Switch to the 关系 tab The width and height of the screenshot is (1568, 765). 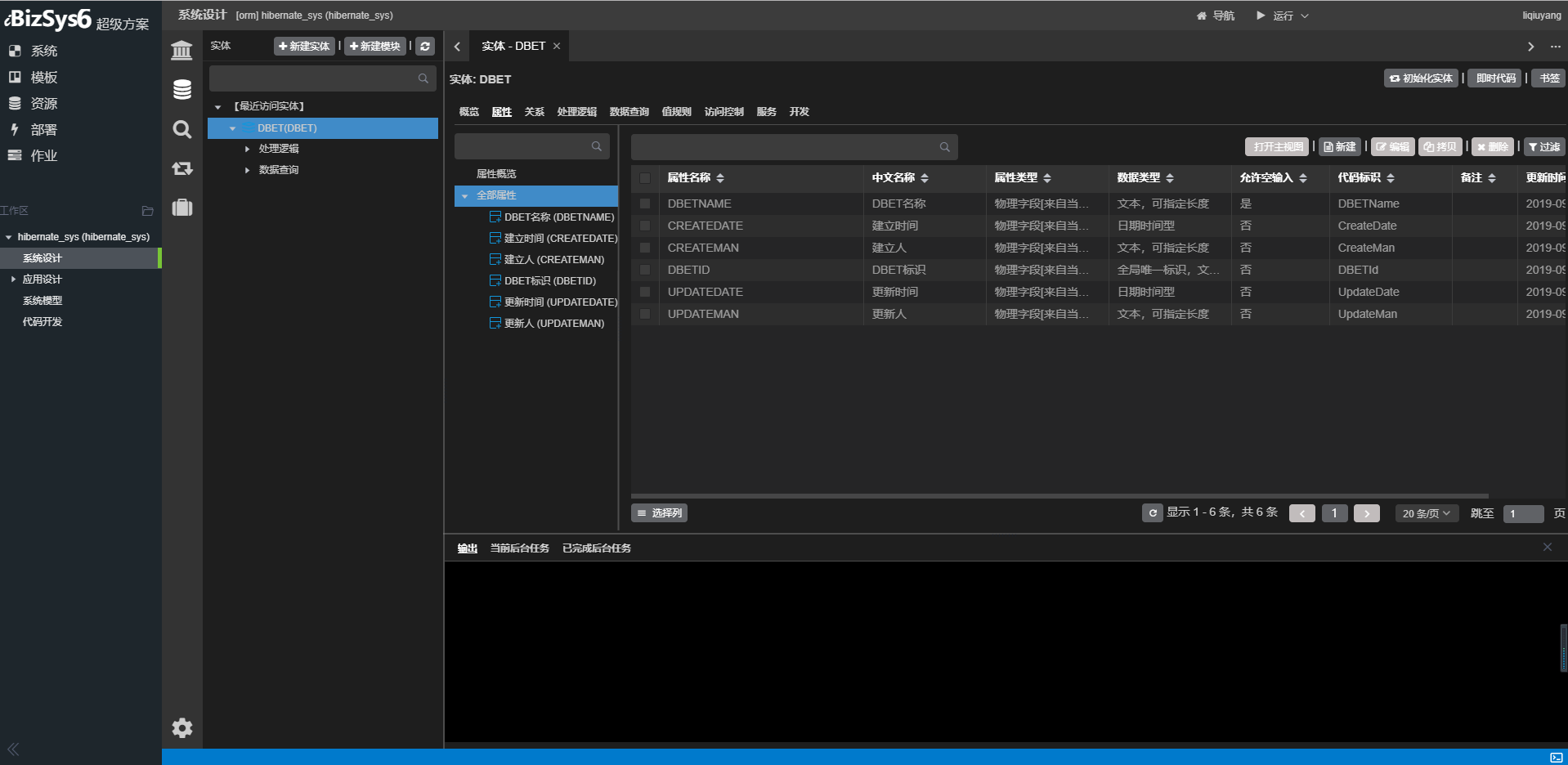[x=535, y=112]
